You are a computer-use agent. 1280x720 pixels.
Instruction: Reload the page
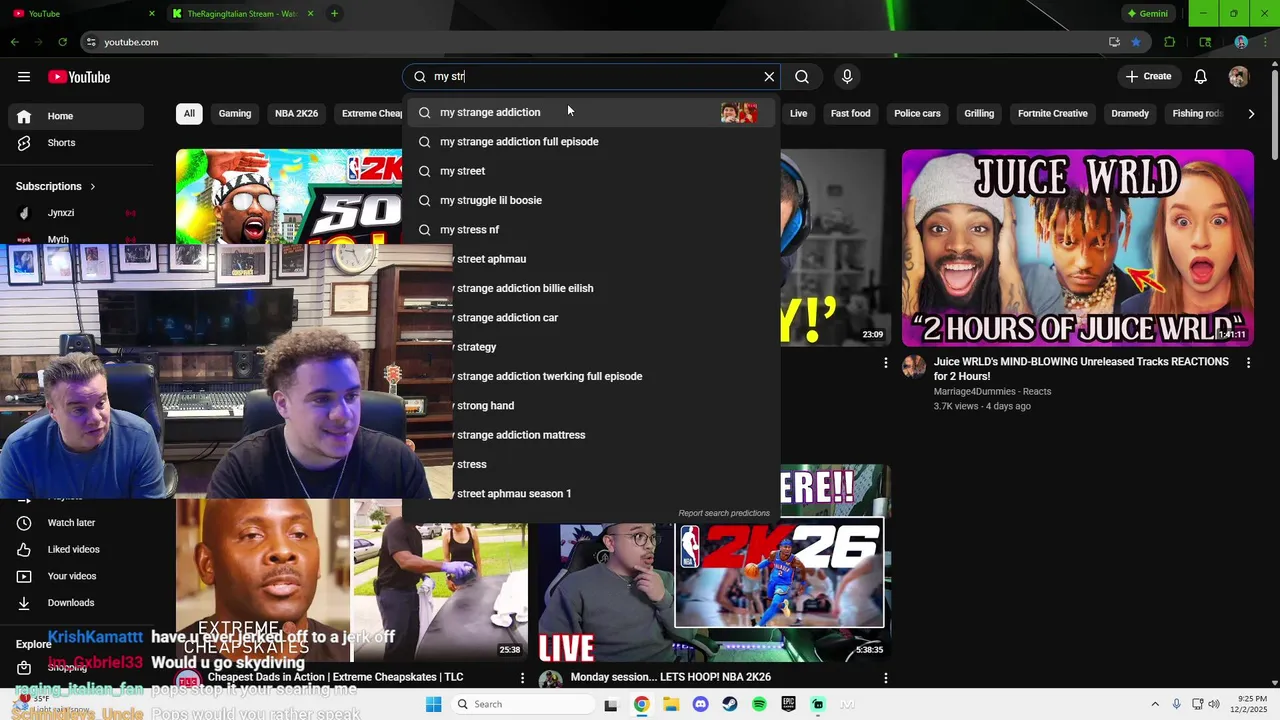[62, 42]
